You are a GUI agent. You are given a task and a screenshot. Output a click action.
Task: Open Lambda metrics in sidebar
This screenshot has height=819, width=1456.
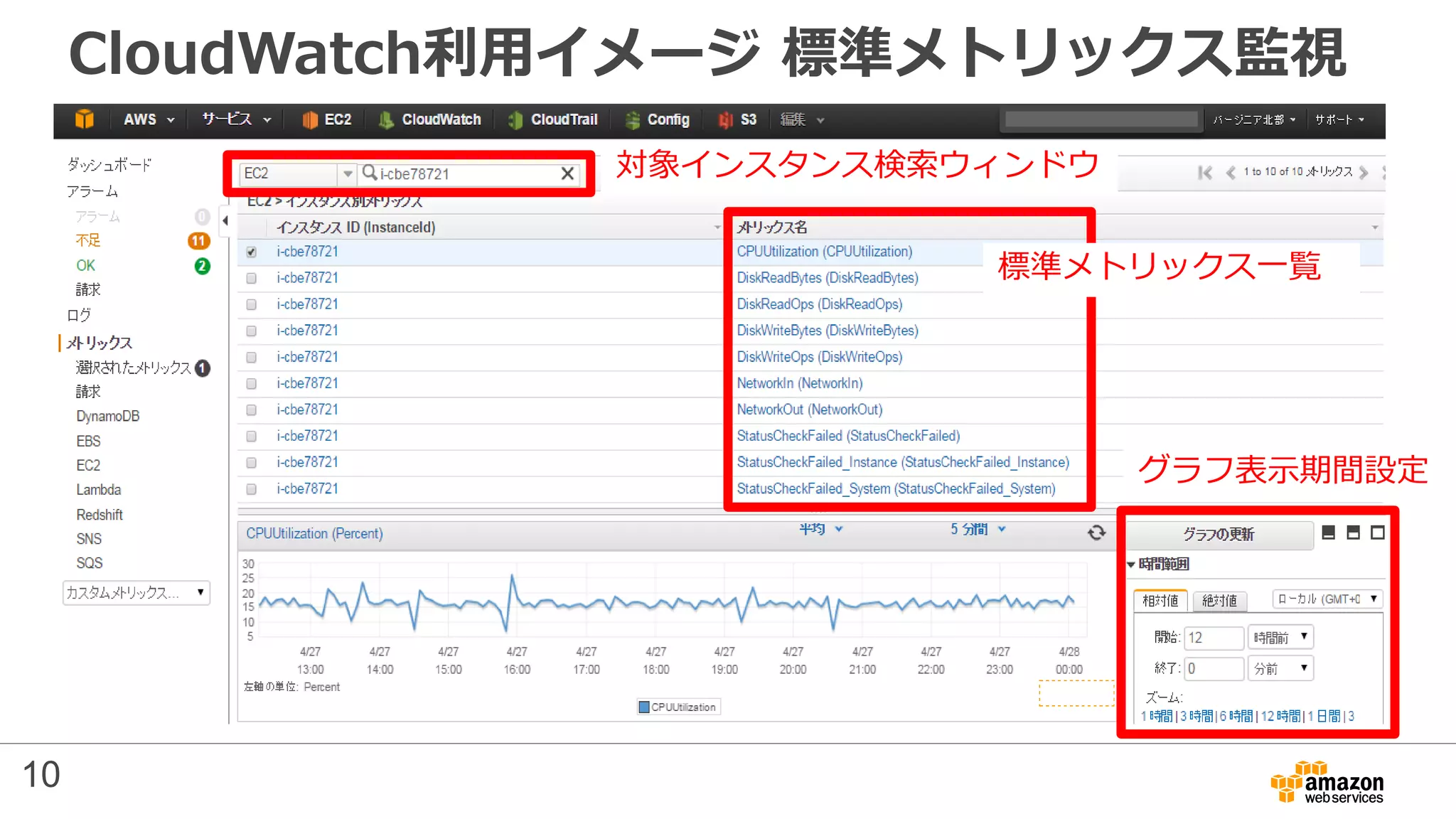(x=99, y=491)
